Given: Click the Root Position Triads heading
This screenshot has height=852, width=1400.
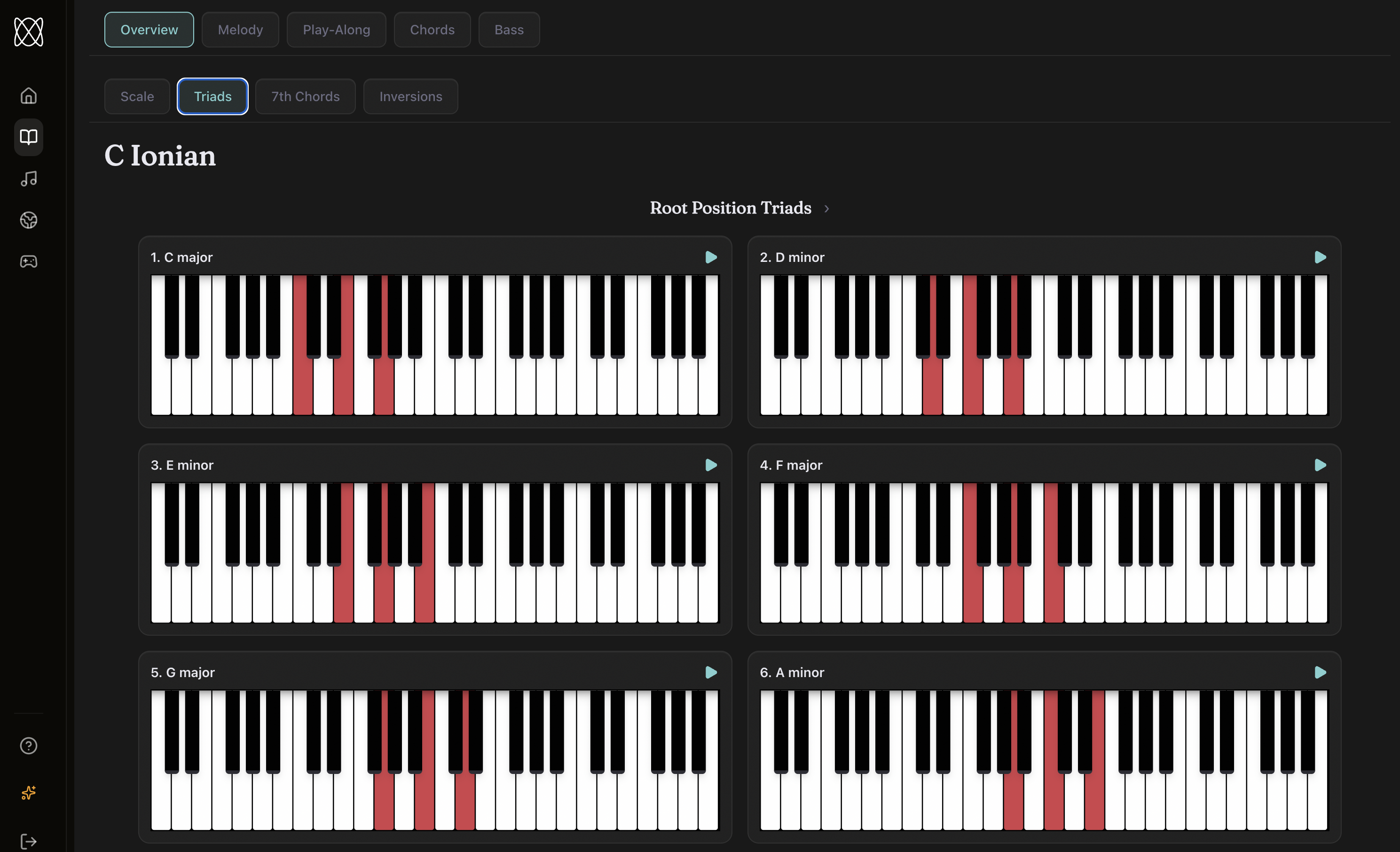Looking at the screenshot, I should [x=730, y=208].
